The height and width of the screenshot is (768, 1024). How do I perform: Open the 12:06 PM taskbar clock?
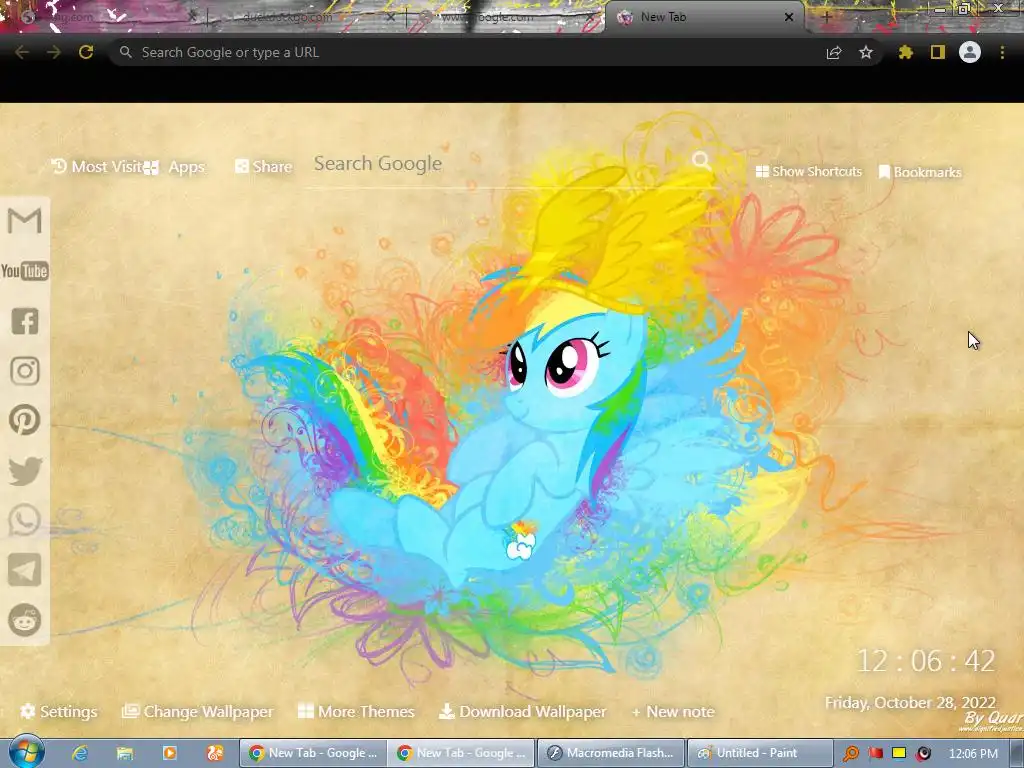973,754
